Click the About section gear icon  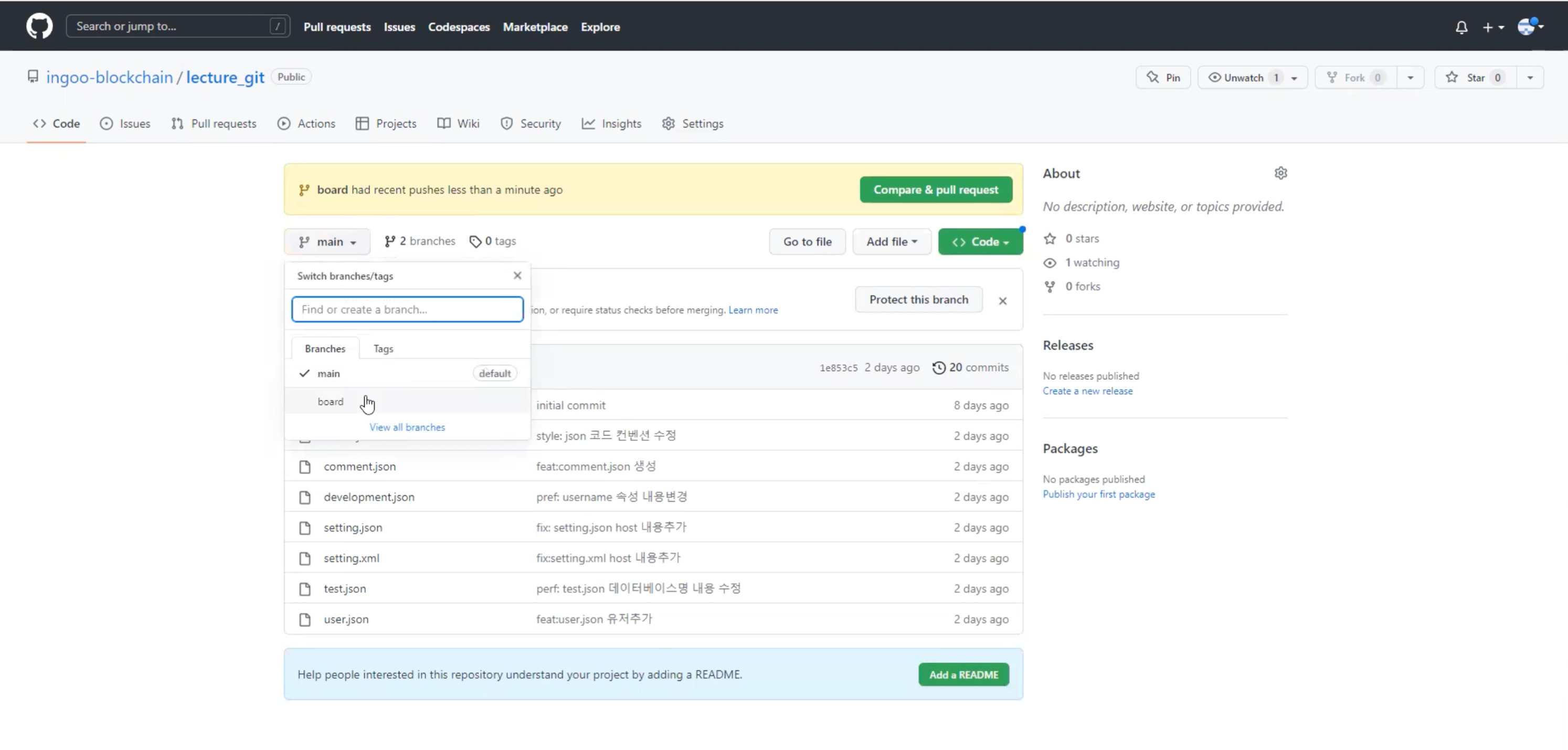(1280, 174)
